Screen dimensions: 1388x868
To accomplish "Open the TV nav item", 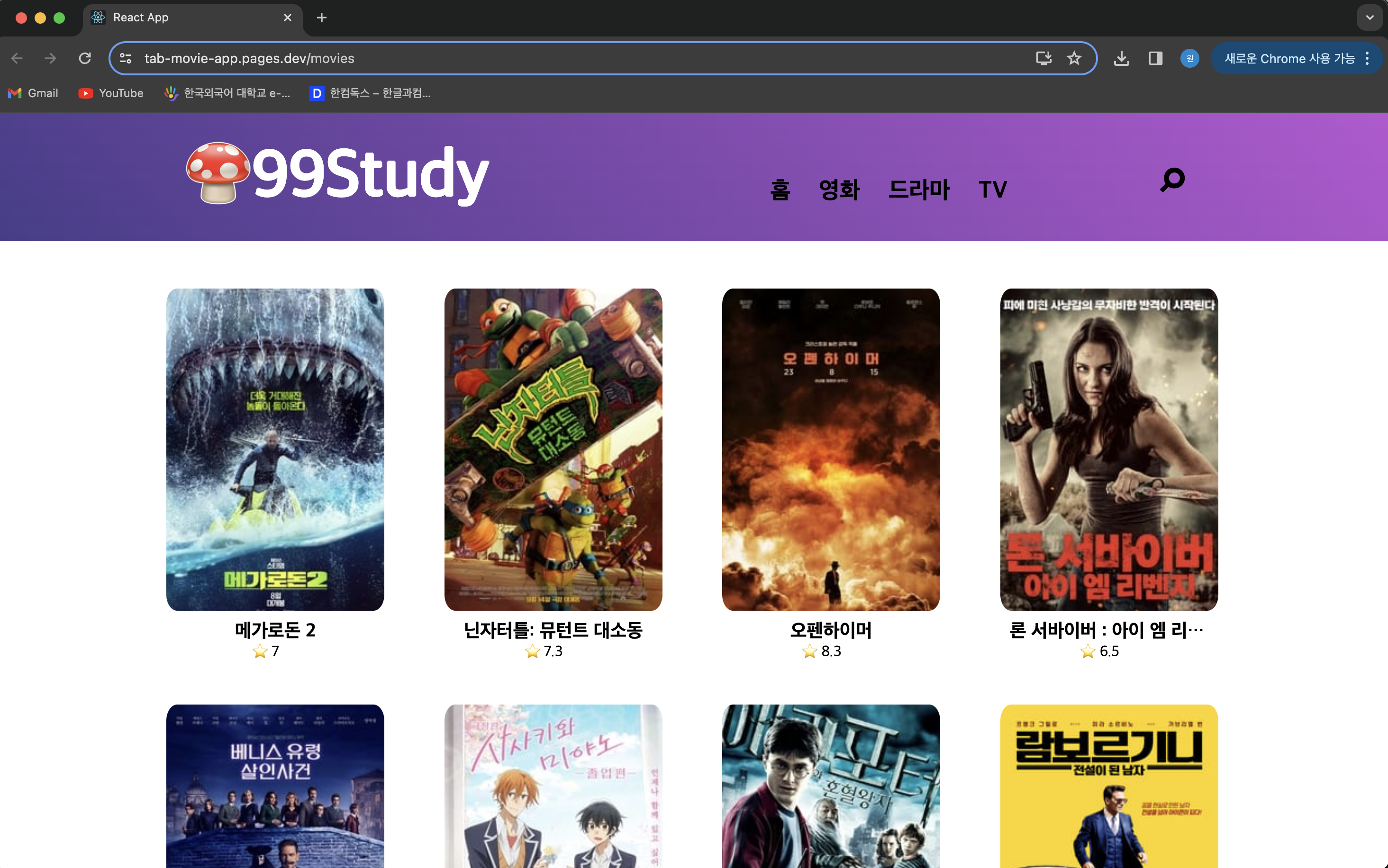I will pyautogui.click(x=992, y=190).
